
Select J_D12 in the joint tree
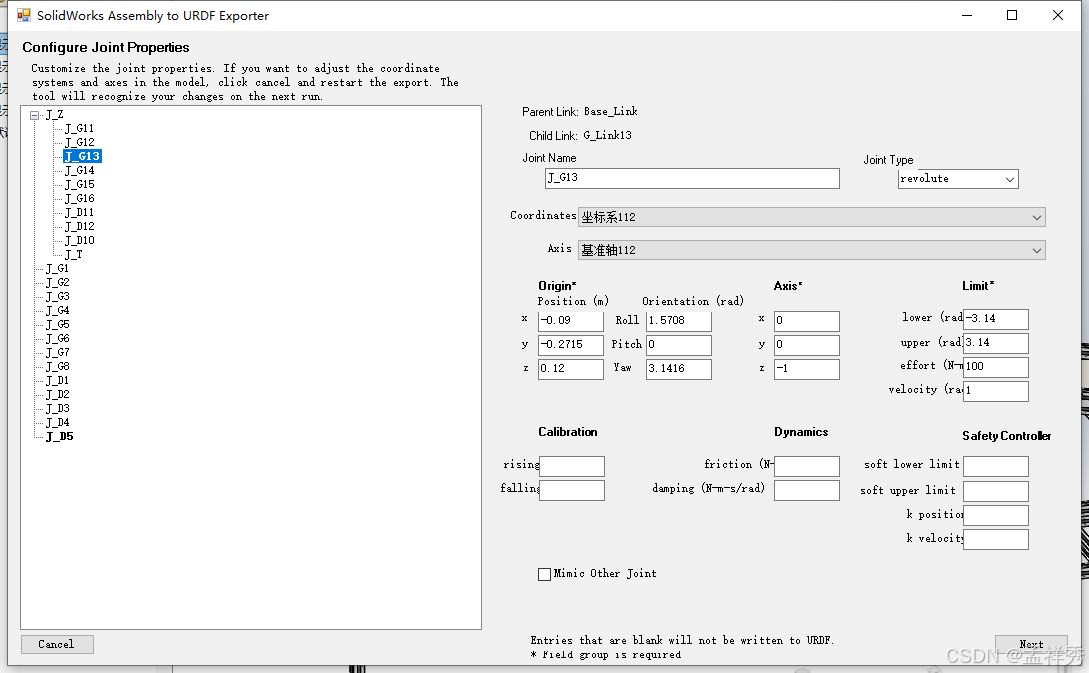click(79, 226)
